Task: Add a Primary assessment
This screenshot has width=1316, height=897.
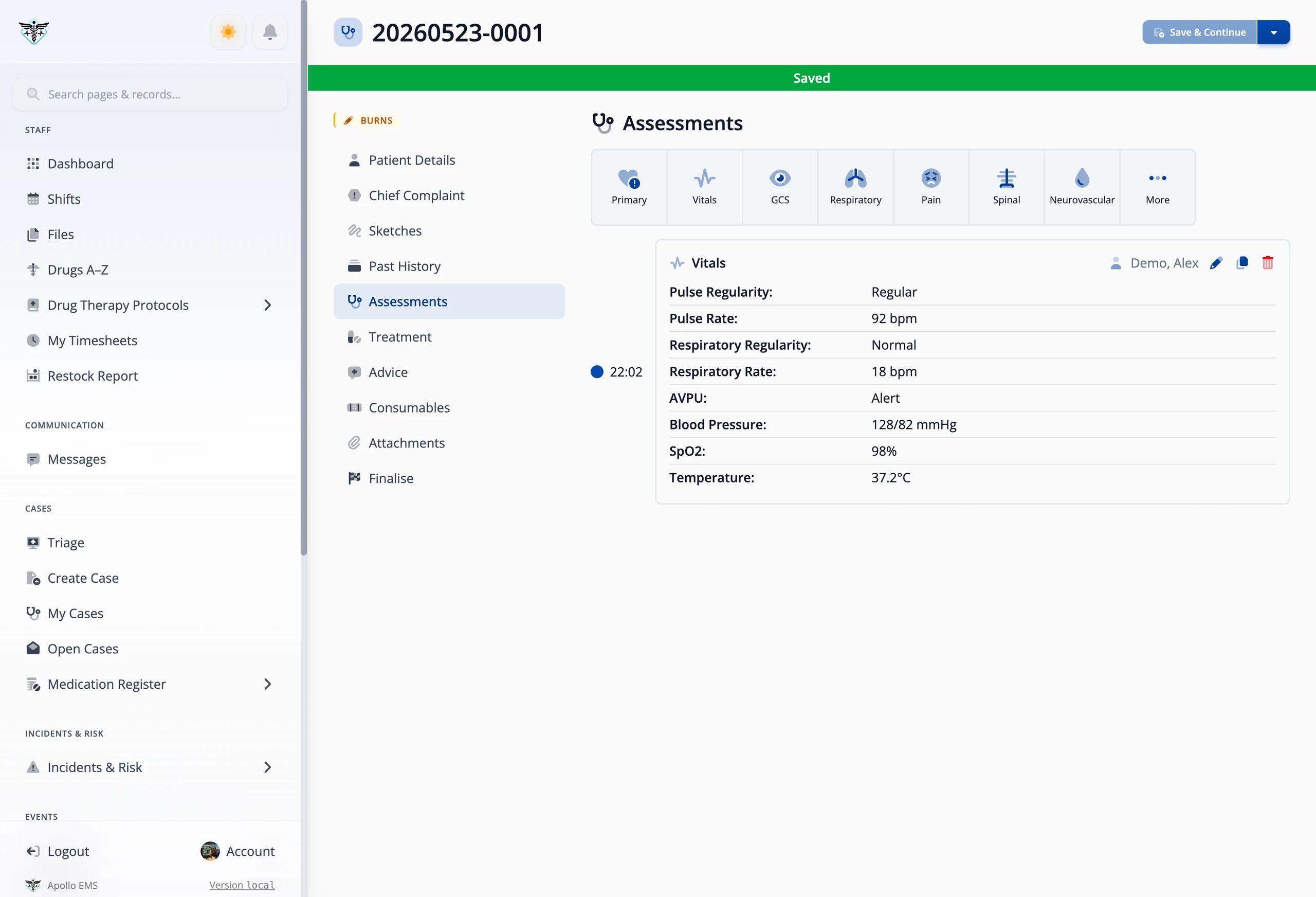Action: click(629, 187)
